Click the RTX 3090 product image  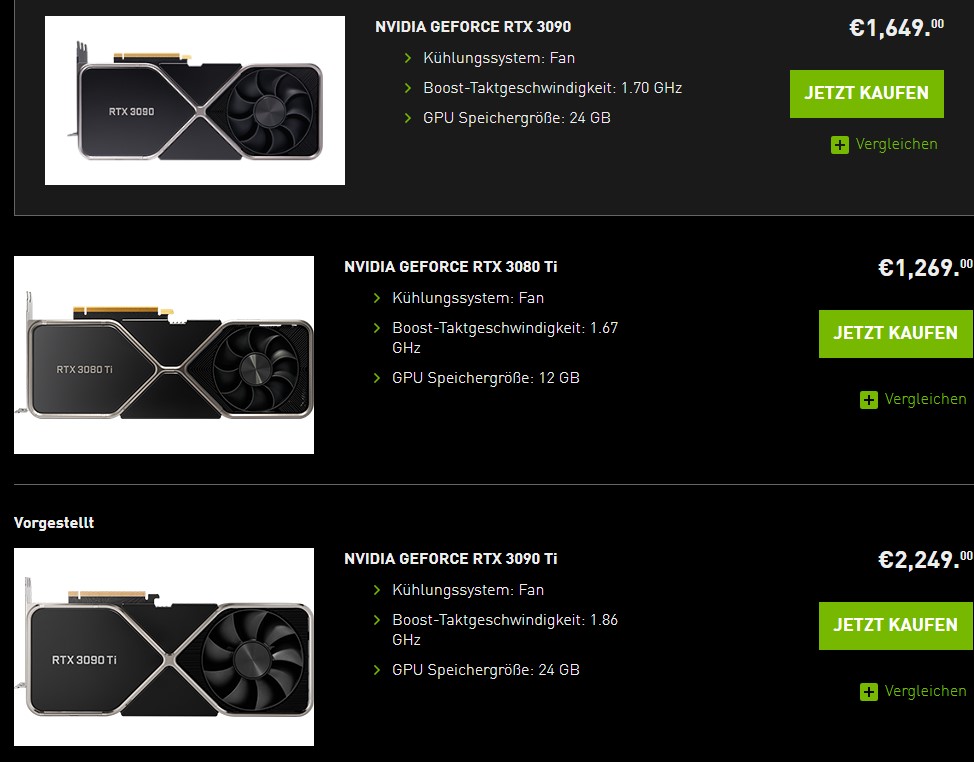[194, 100]
